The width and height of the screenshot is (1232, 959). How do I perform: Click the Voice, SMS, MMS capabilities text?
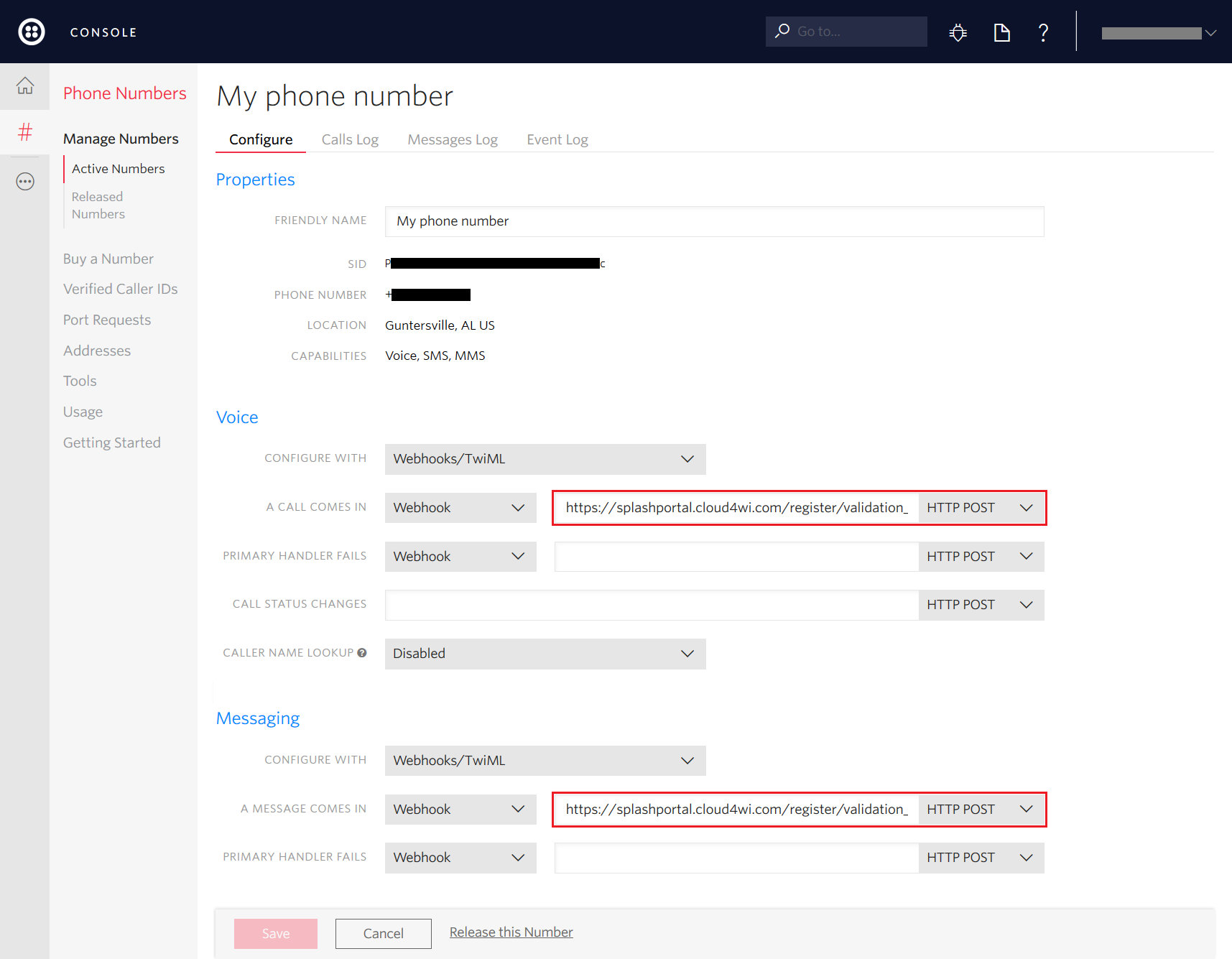coord(435,356)
